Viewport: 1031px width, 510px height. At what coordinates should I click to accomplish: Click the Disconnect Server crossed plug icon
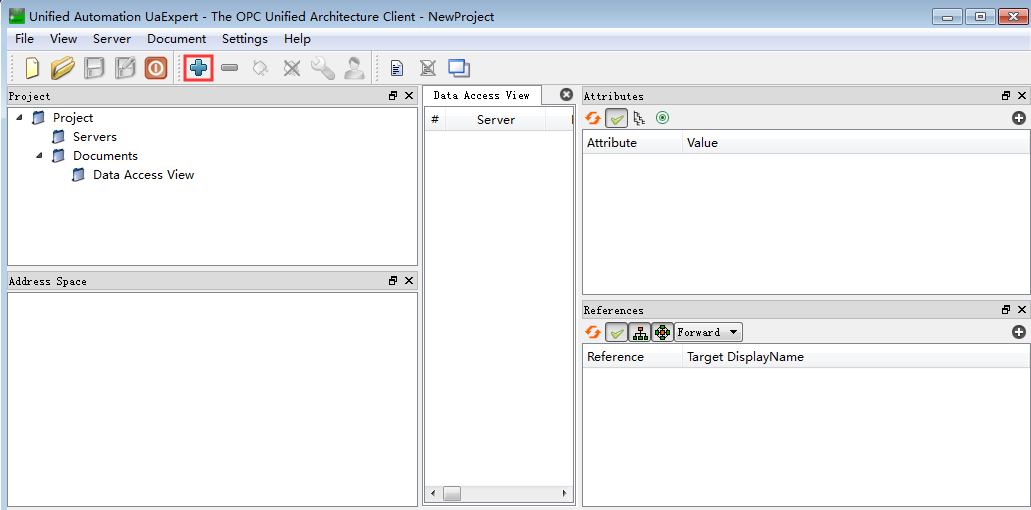[x=292, y=68]
